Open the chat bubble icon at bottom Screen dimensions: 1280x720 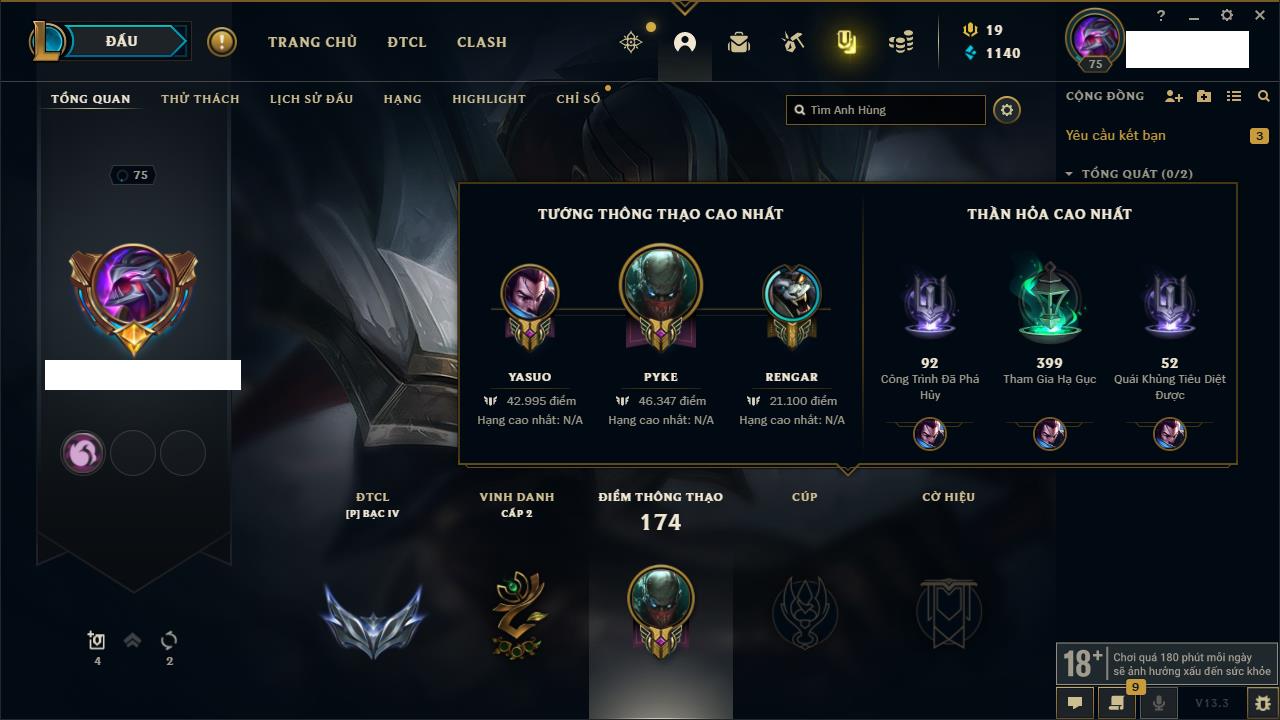(x=1075, y=703)
